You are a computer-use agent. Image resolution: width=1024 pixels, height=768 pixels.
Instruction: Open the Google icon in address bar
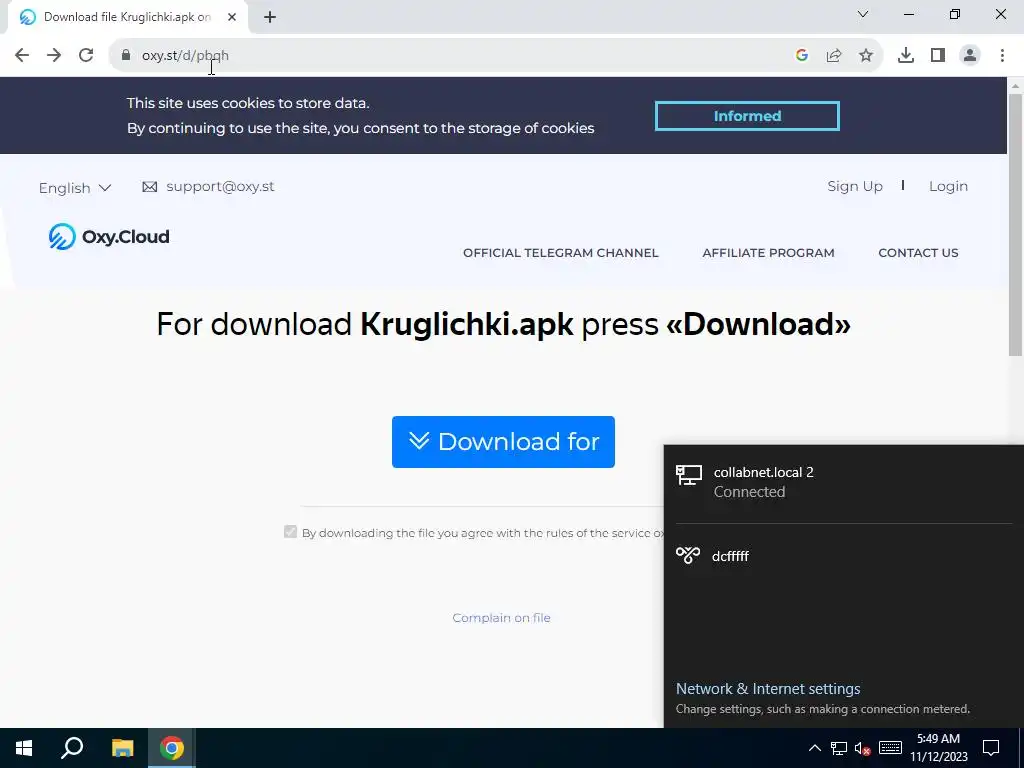point(802,56)
